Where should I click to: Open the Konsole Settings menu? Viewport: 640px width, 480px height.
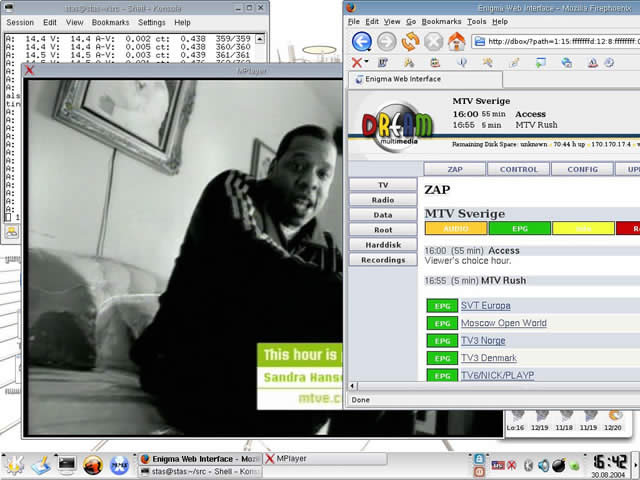pyautogui.click(x=151, y=22)
